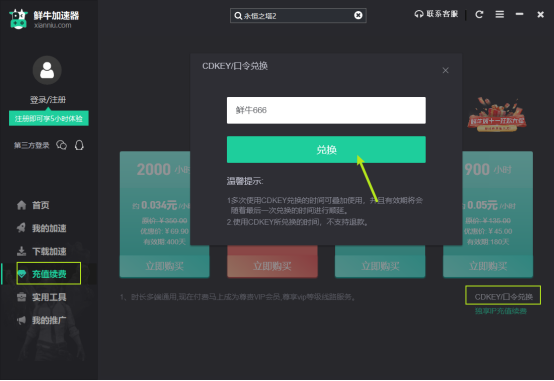Click the user avatar icon

(x=47, y=70)
